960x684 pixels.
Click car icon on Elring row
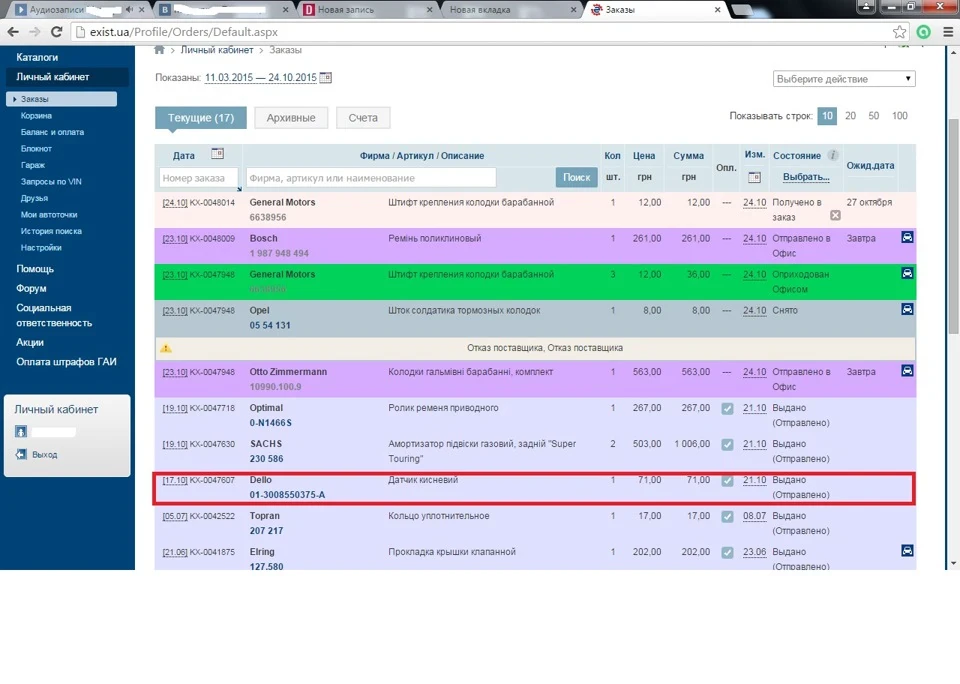click(907, 551)
